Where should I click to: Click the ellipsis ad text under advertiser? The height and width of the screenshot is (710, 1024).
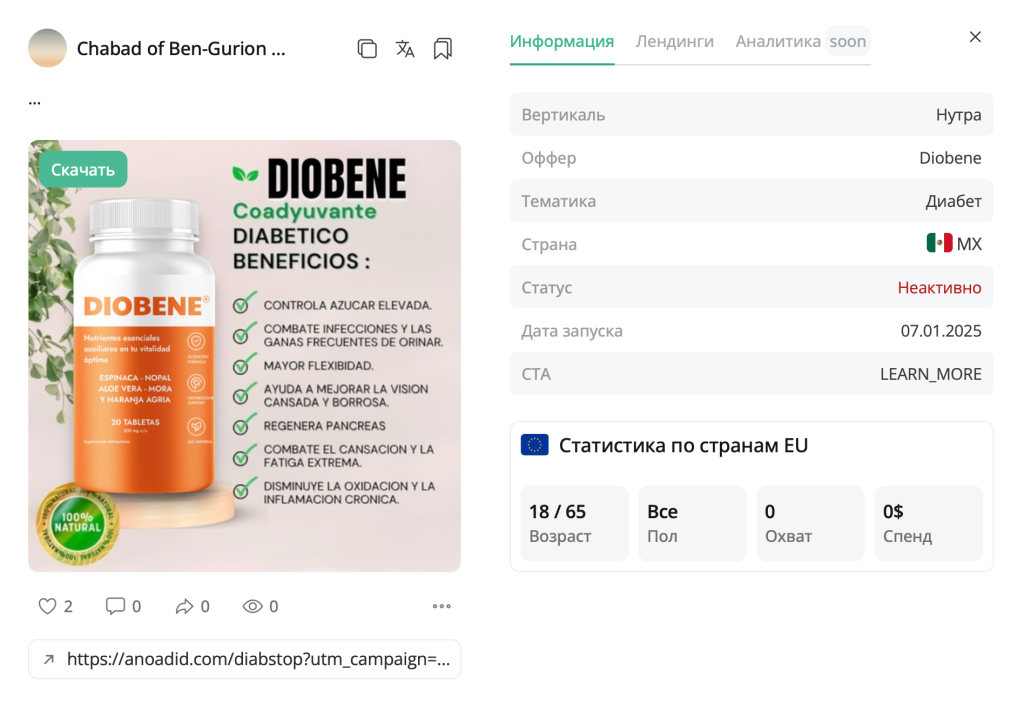pos(35,101)
